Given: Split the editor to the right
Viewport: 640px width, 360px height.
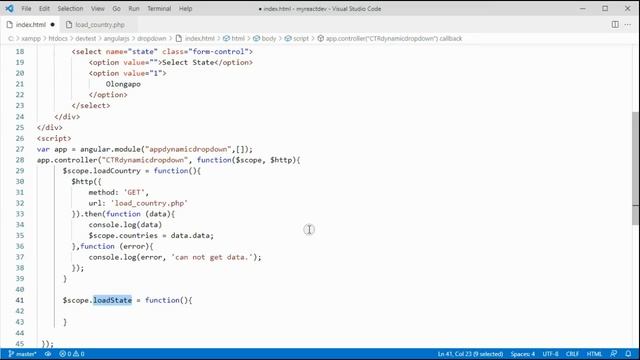Looking at the screenshot, I should (x=615, y=24).
